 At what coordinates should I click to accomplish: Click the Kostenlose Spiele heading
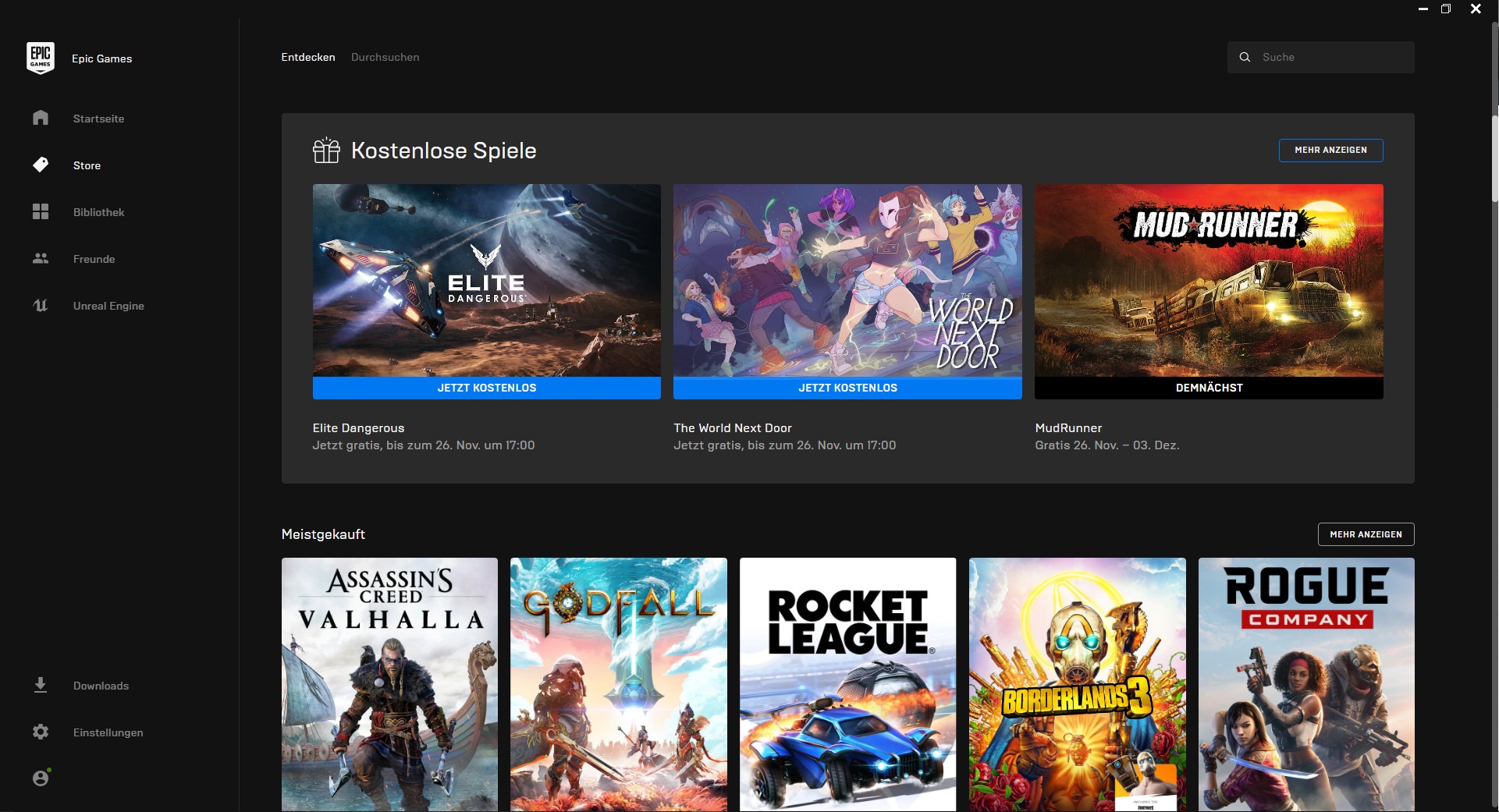pos(443,151)
